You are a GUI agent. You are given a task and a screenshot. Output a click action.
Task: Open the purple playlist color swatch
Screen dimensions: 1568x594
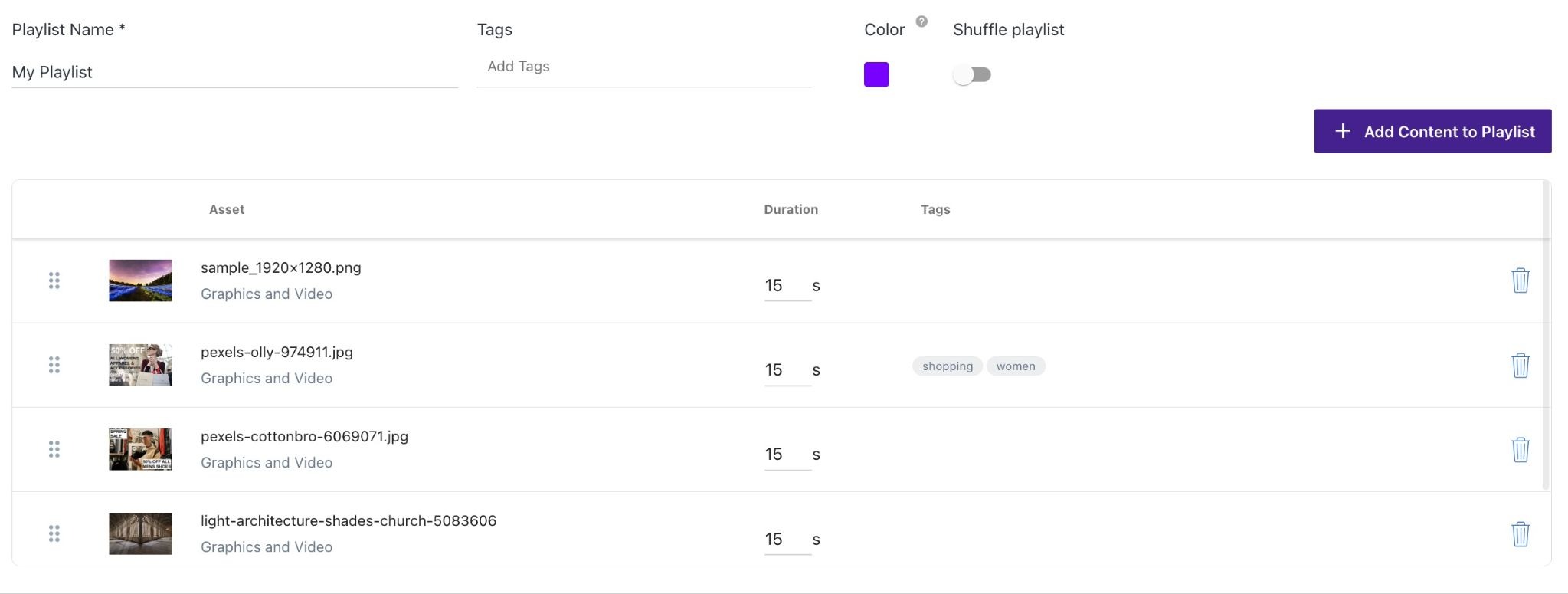tap(876, 74)
